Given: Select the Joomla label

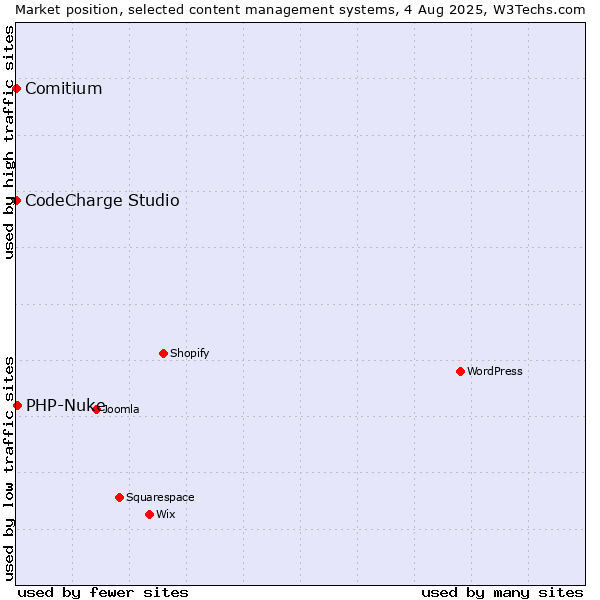Looking at the screenshot, I should (120, 409).
